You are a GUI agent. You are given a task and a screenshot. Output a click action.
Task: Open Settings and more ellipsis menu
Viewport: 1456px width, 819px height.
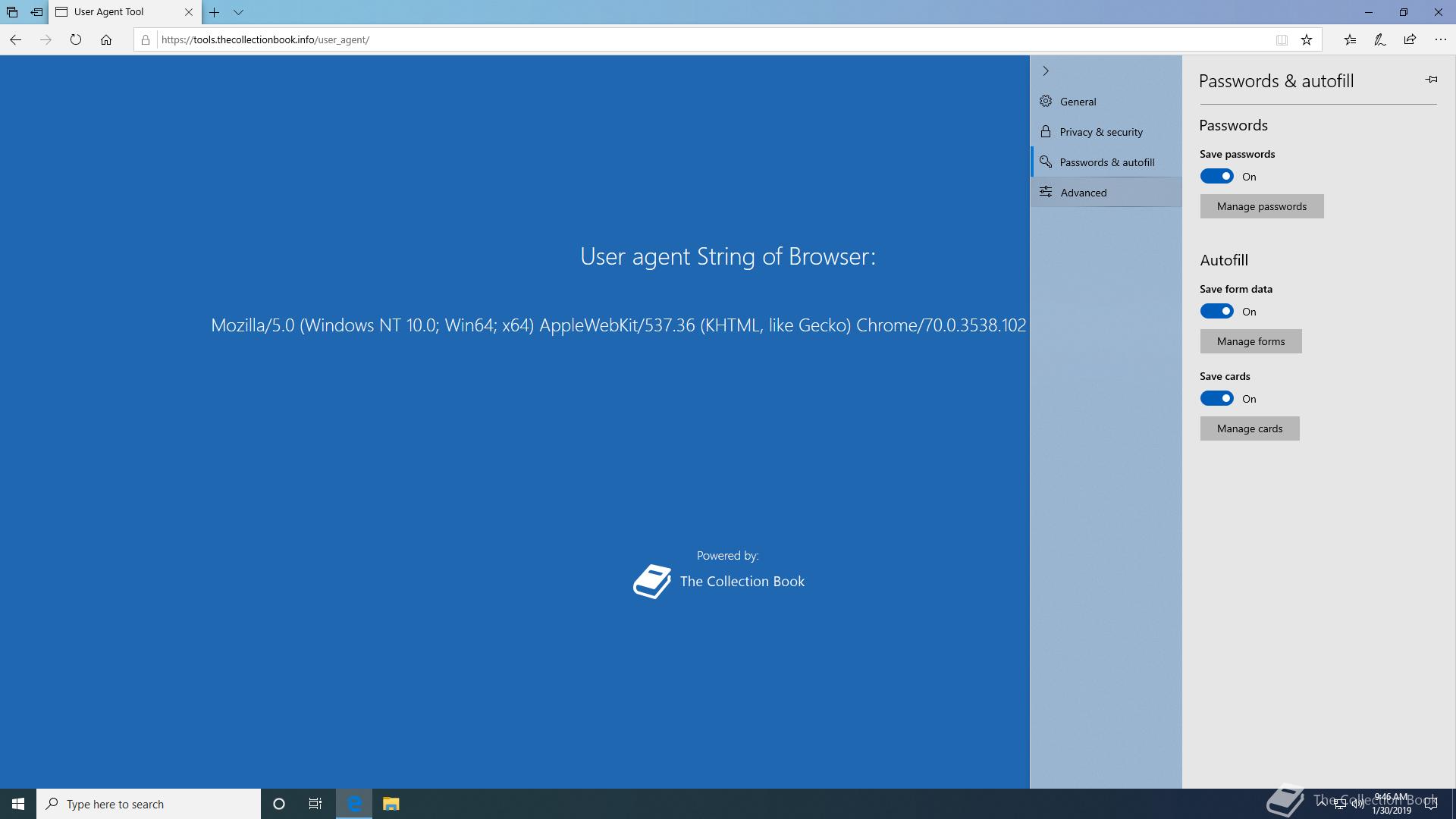(1441, 40)
